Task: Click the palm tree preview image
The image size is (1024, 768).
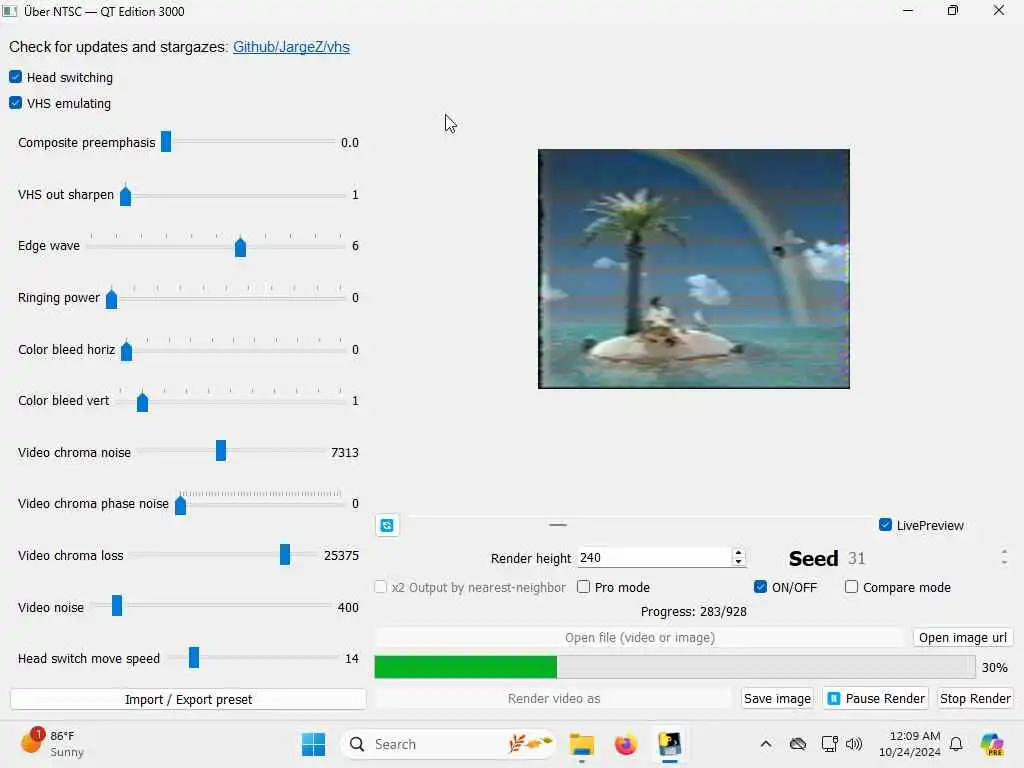Action: pyautogui.click(x=694, y=269)
